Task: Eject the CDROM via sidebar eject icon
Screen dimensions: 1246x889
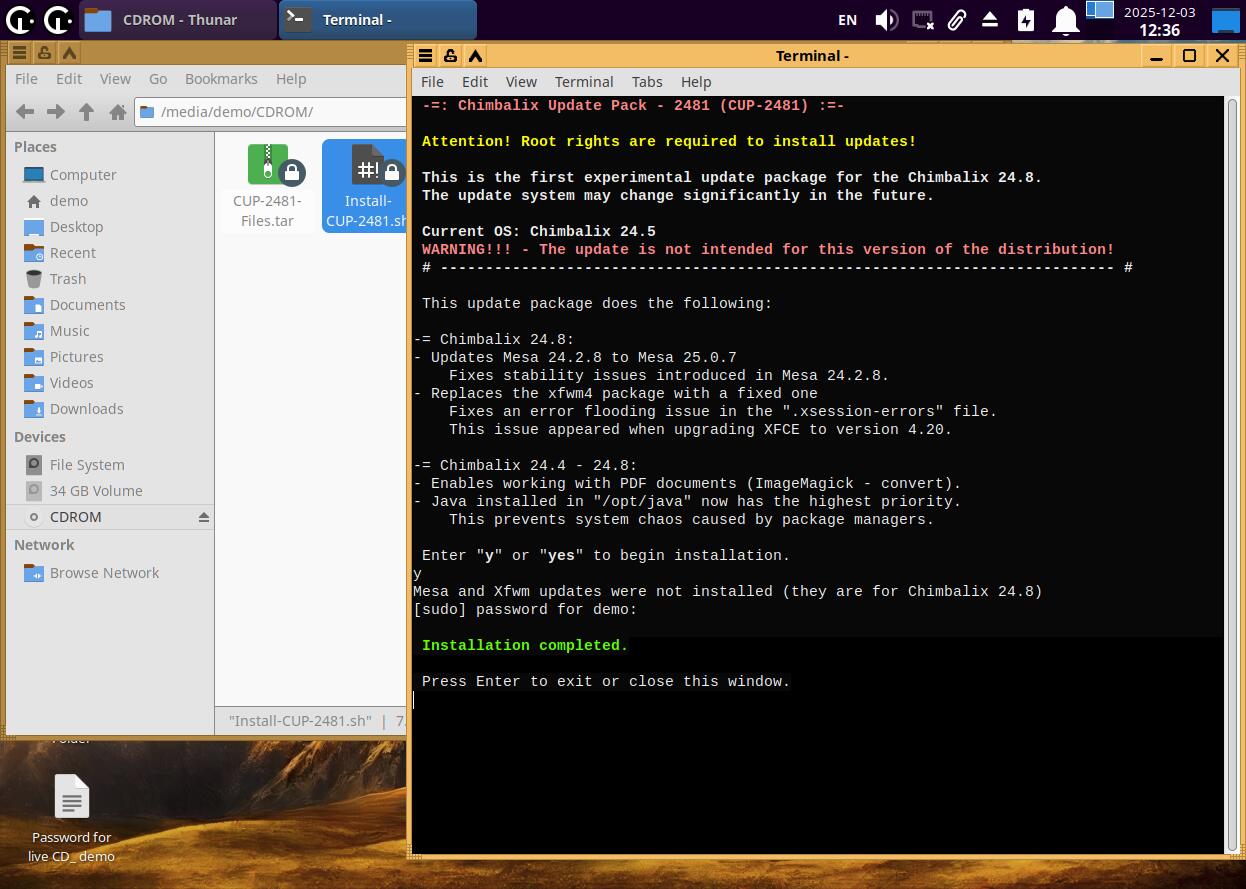Action: (203, 517)
